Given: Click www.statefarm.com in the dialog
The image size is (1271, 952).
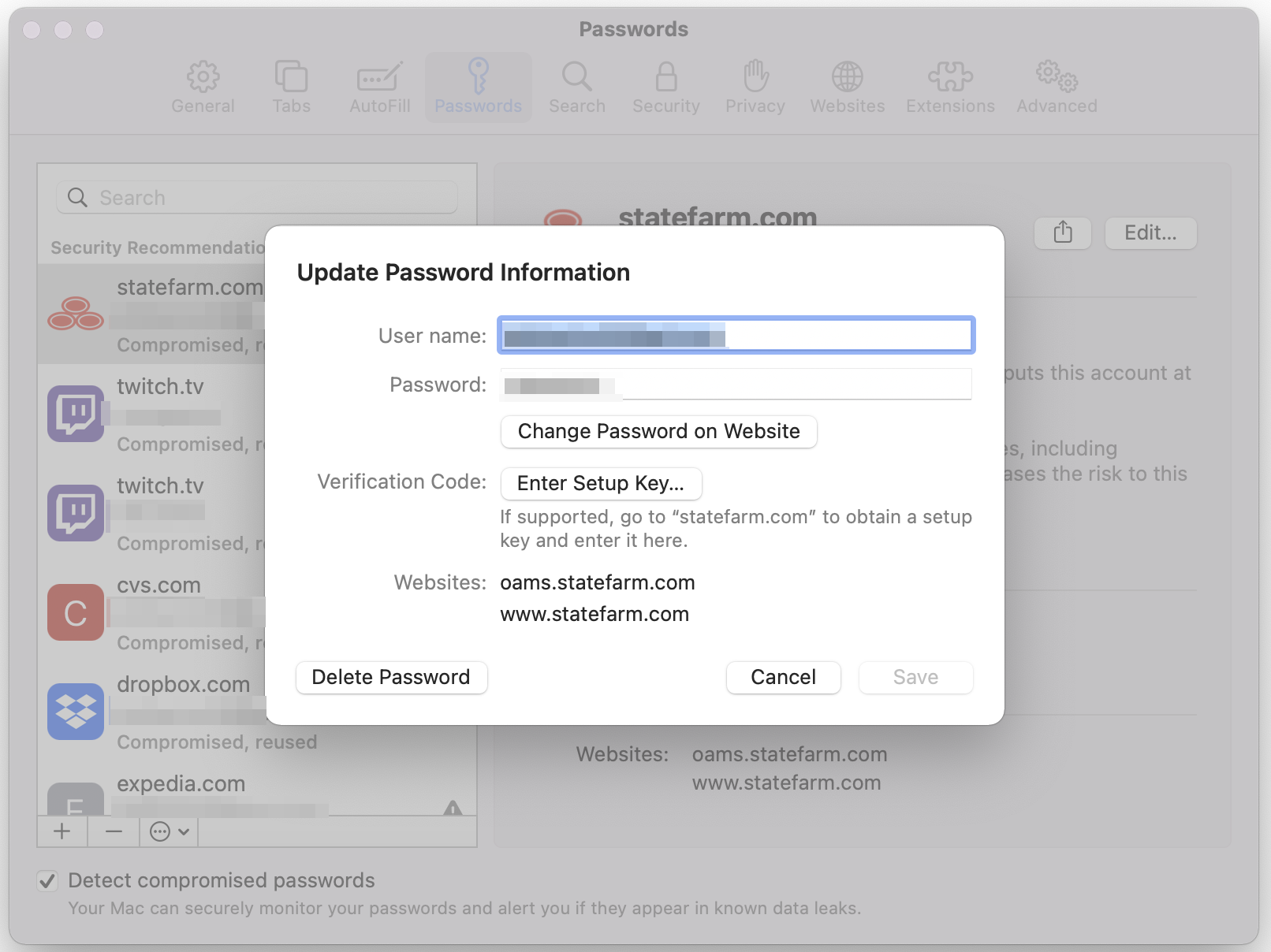Looking at the screenshot, I should (x=594, y=614).
